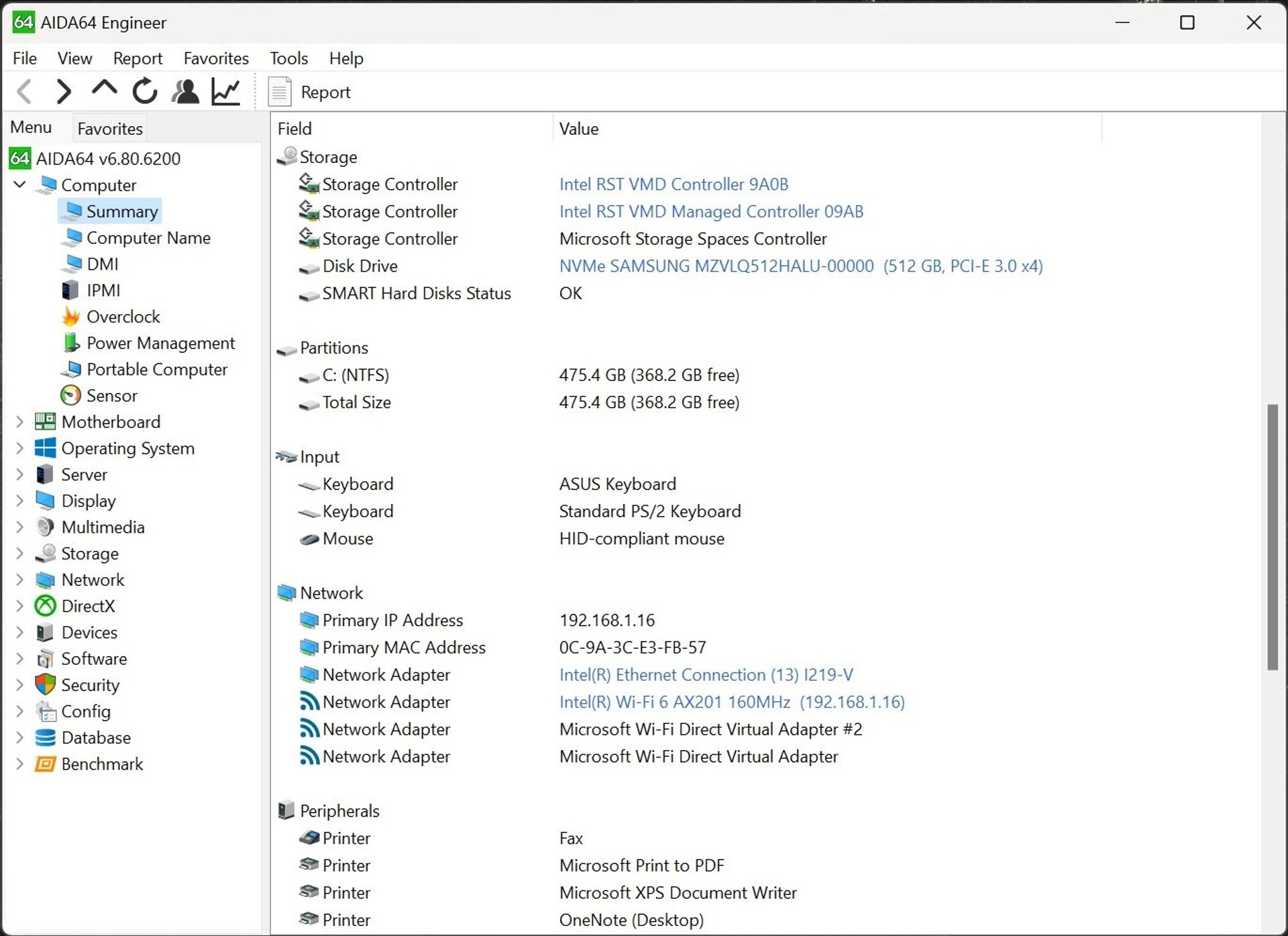
Task: Click the forward navigation arrow icon
Action: coord(63,91)
